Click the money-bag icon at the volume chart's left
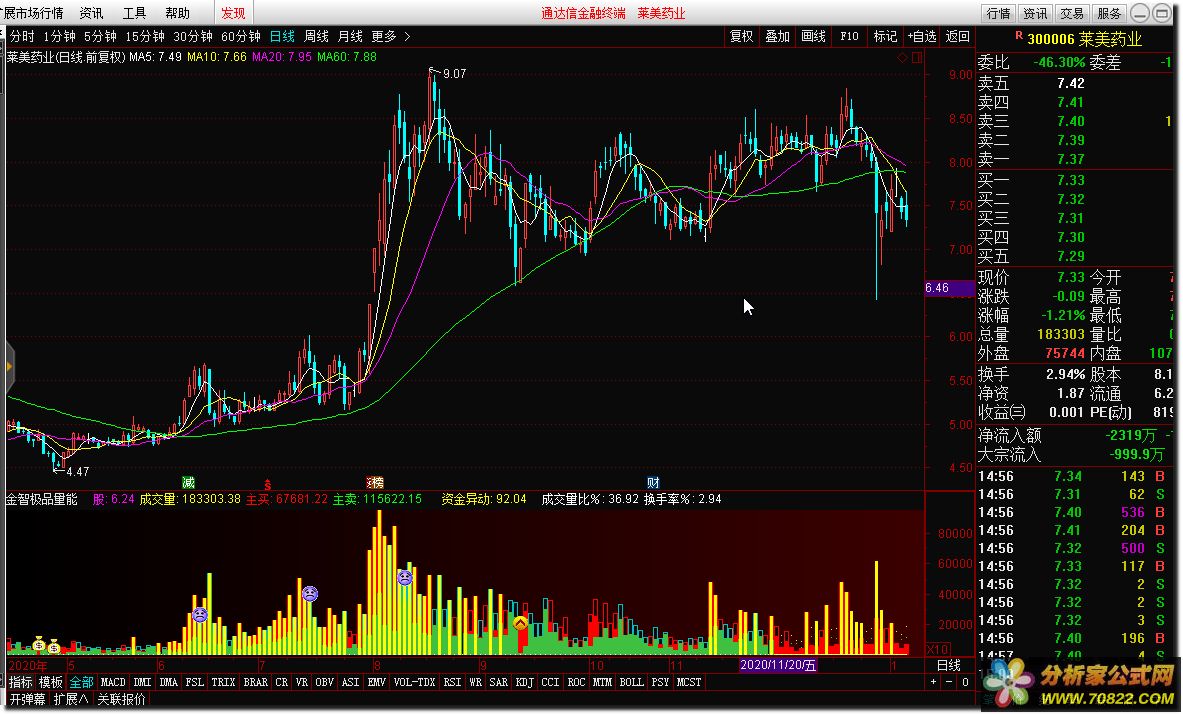This screenshot has width=1183, height=714. click(x=39, y=644)
